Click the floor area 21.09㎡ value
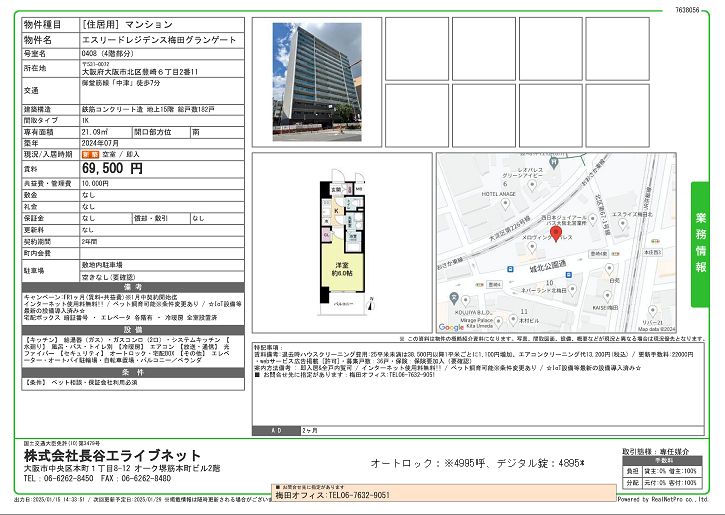Image resolution: width=725 pixels, height=515 pixels. click(x=95, y=132)
